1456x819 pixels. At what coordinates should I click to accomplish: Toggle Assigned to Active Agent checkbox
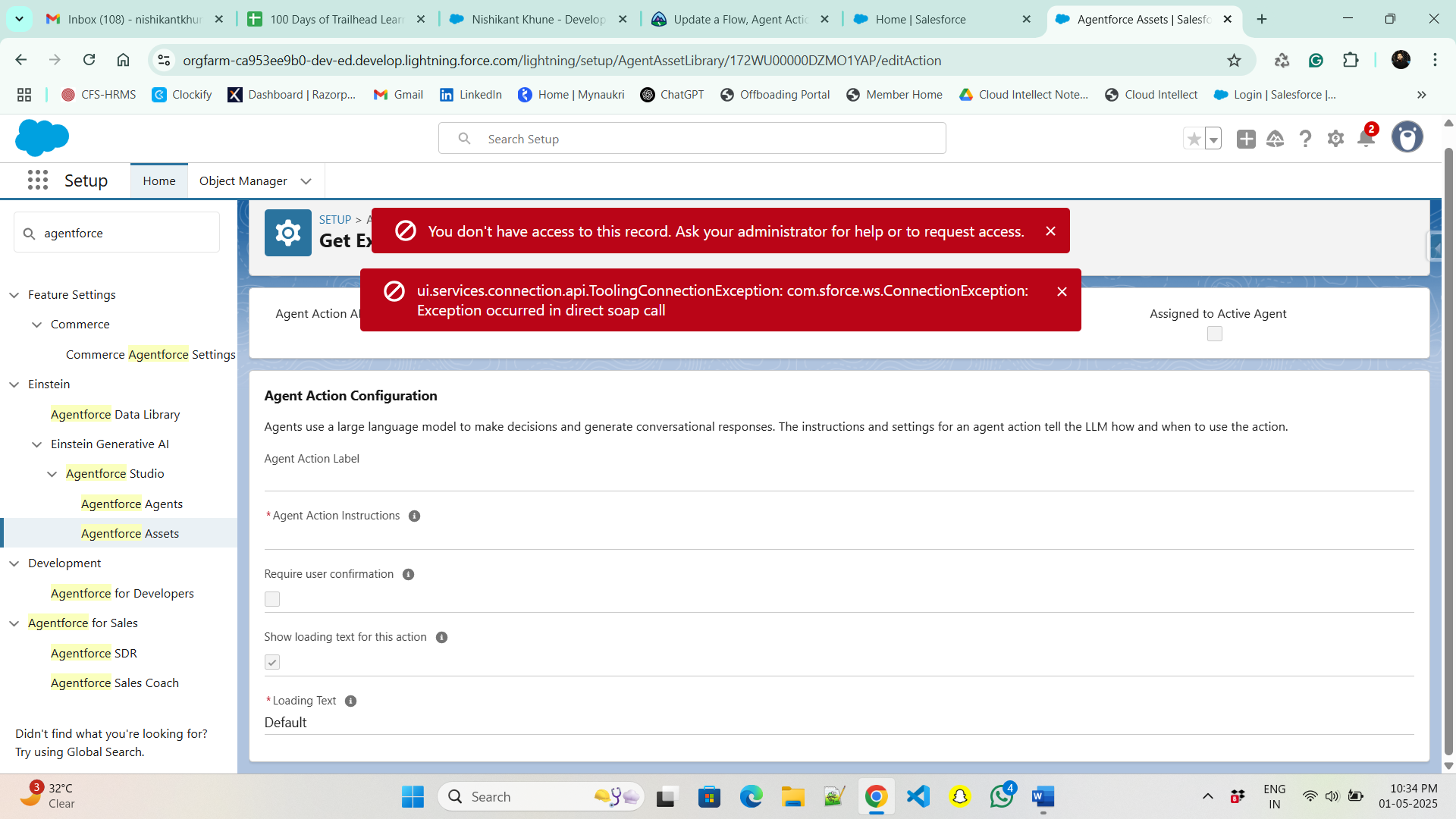click(1215, 334)
